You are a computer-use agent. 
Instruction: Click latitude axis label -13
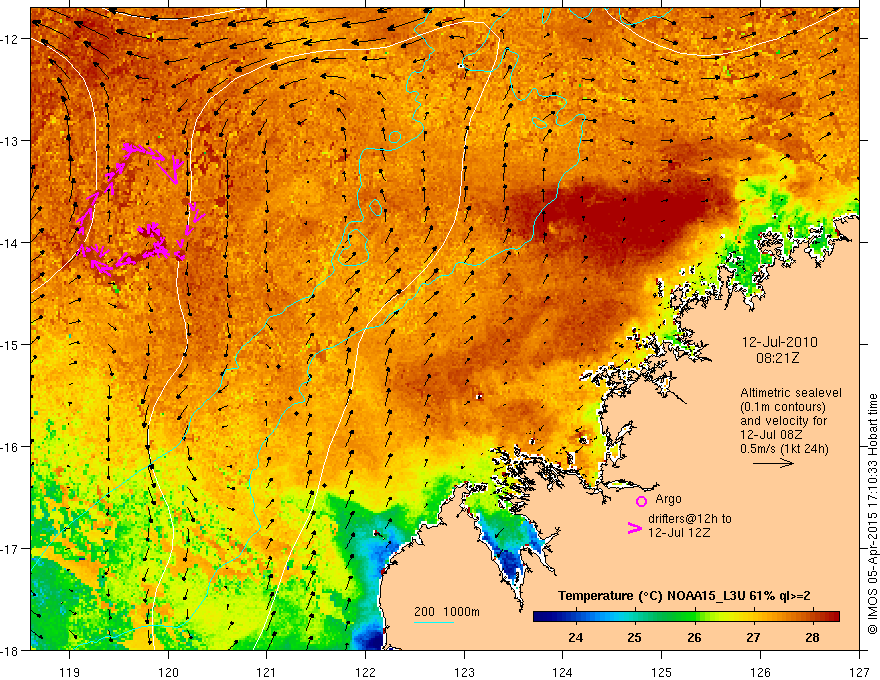[x=10, y=141]
